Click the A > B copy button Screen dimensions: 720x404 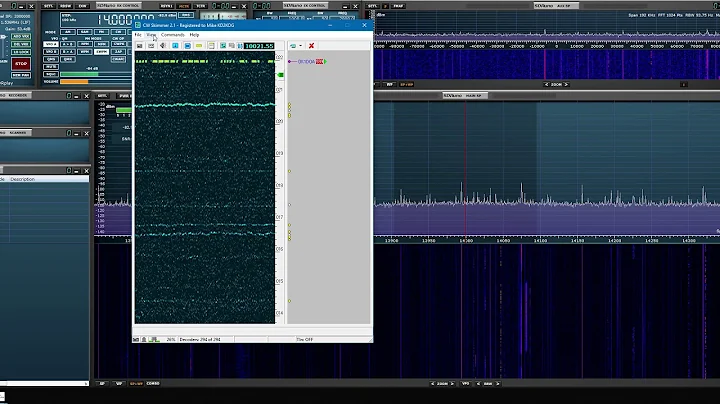(68, 44)
